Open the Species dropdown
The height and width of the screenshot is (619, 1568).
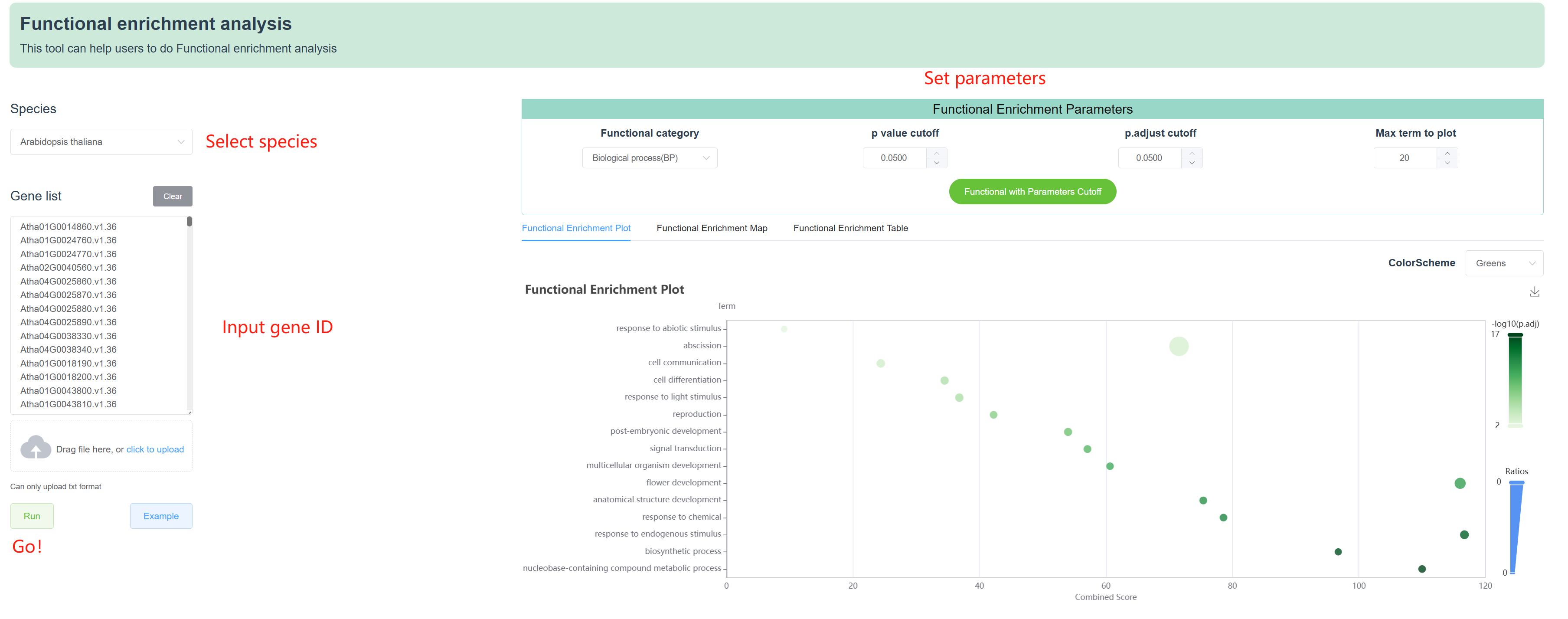101,142
